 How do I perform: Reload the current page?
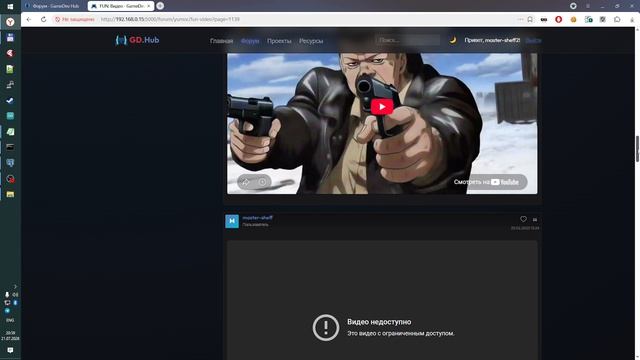point(43,19)
